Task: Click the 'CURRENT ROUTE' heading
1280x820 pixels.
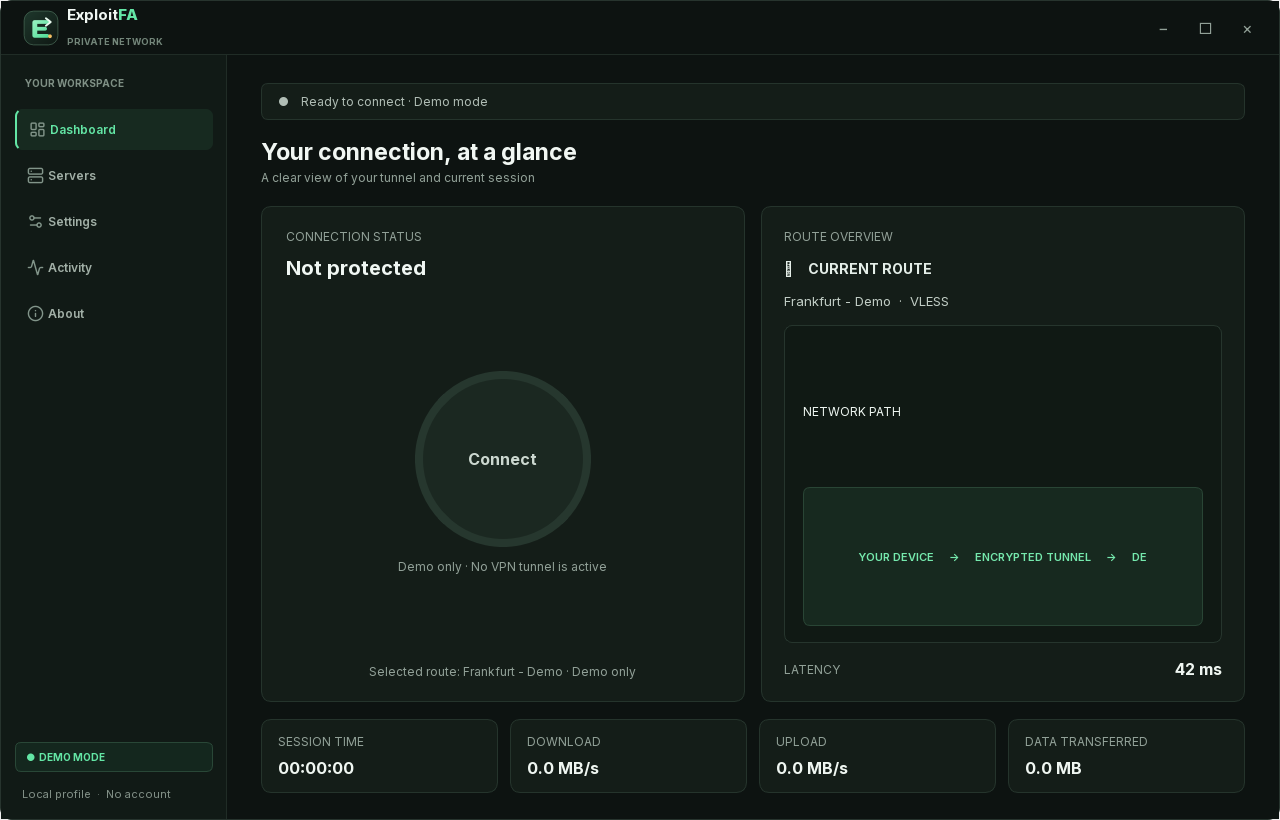Action: point(870,269)
